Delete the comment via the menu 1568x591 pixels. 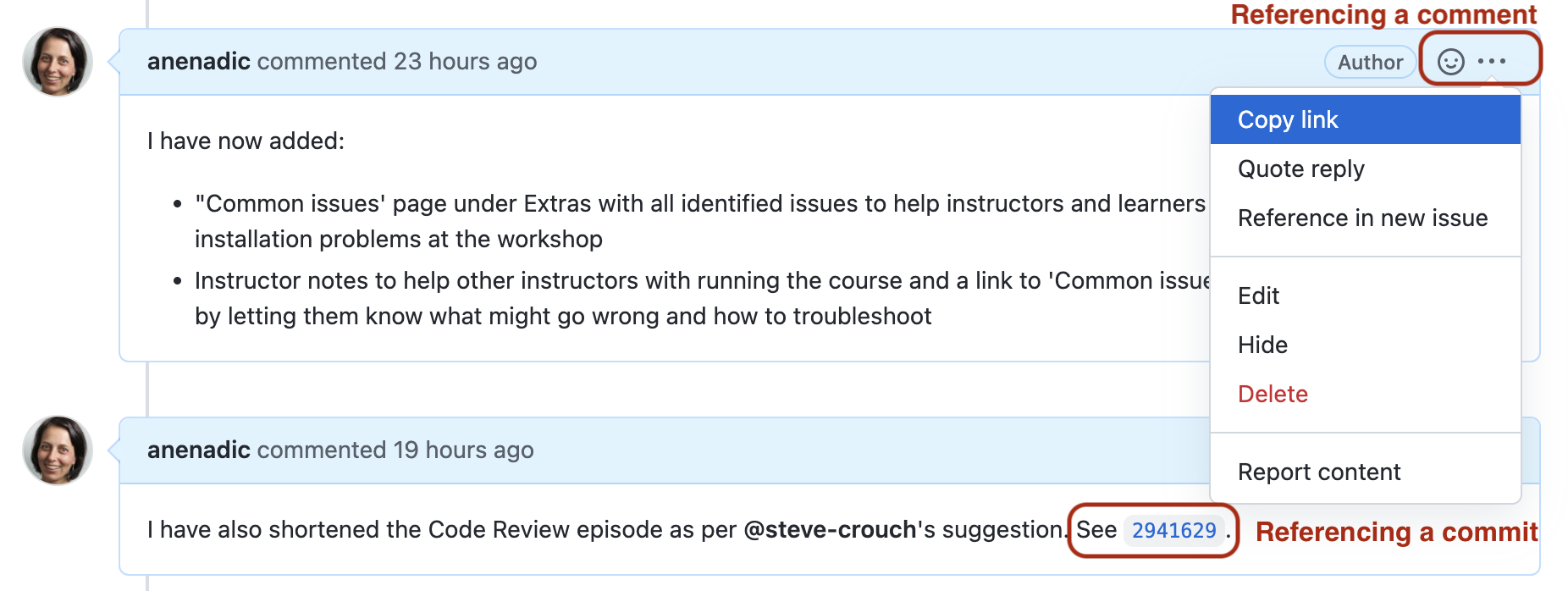click(1273, 394)
